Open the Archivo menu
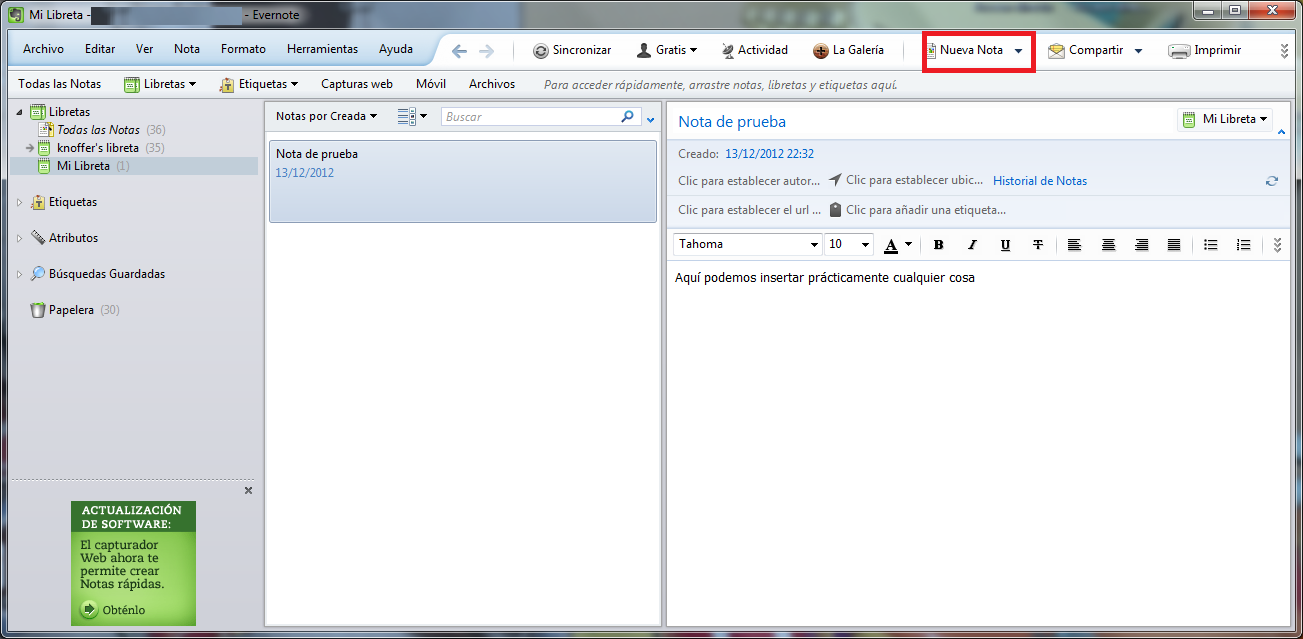Image resolution: width=1303 pixels, height=639 pixels. click(x=43, y=49)
